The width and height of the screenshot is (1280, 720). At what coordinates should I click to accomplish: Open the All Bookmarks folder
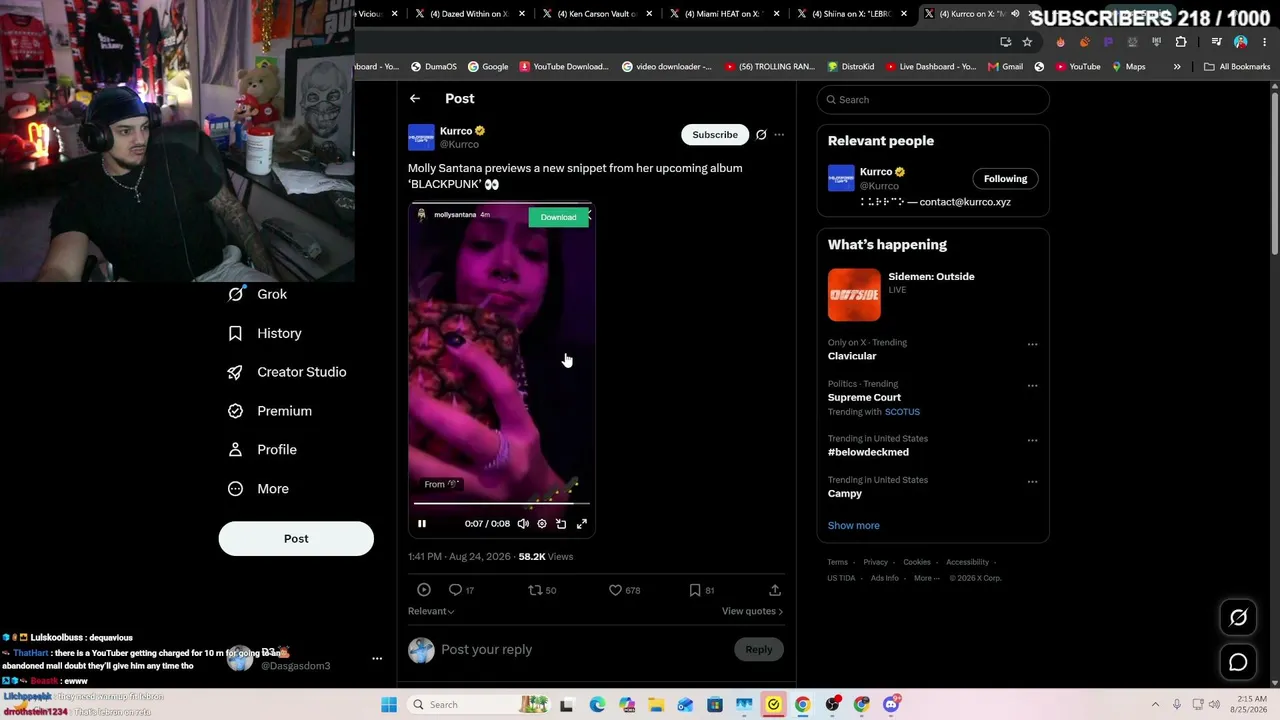[1237, 67]
